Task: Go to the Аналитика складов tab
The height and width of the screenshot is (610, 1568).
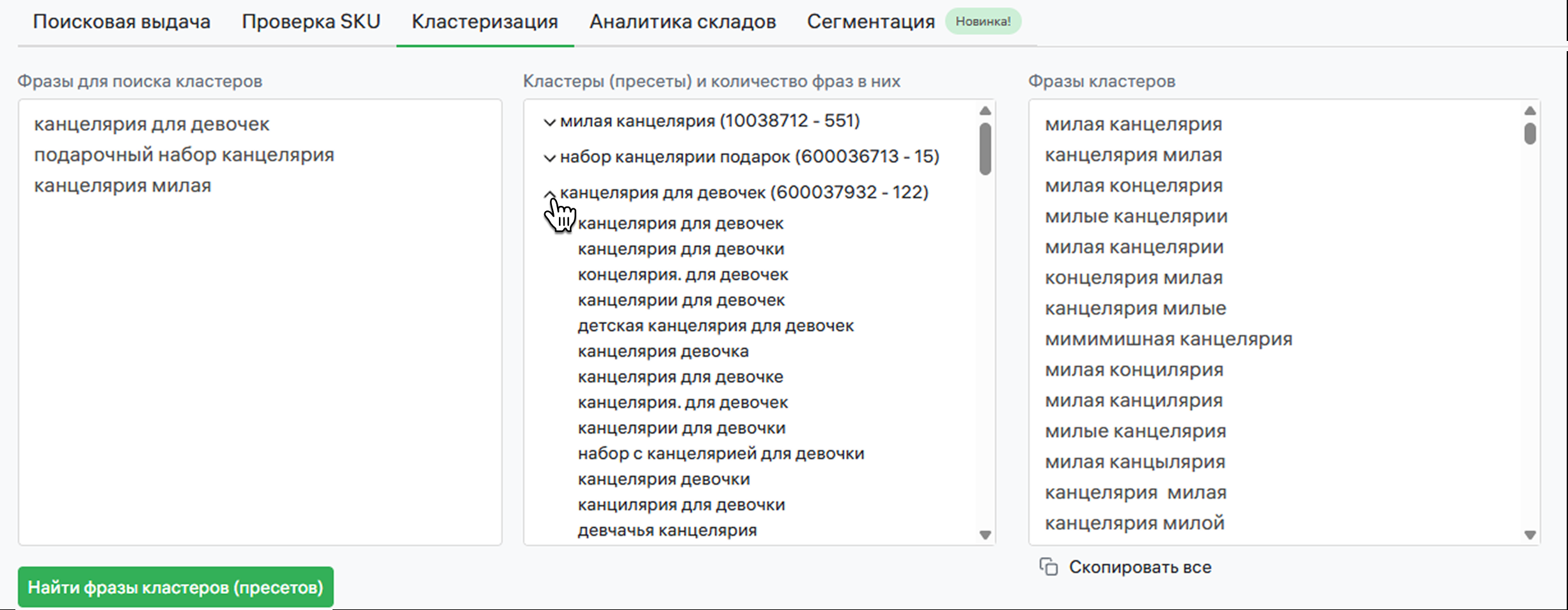Action: coord(682,22)
